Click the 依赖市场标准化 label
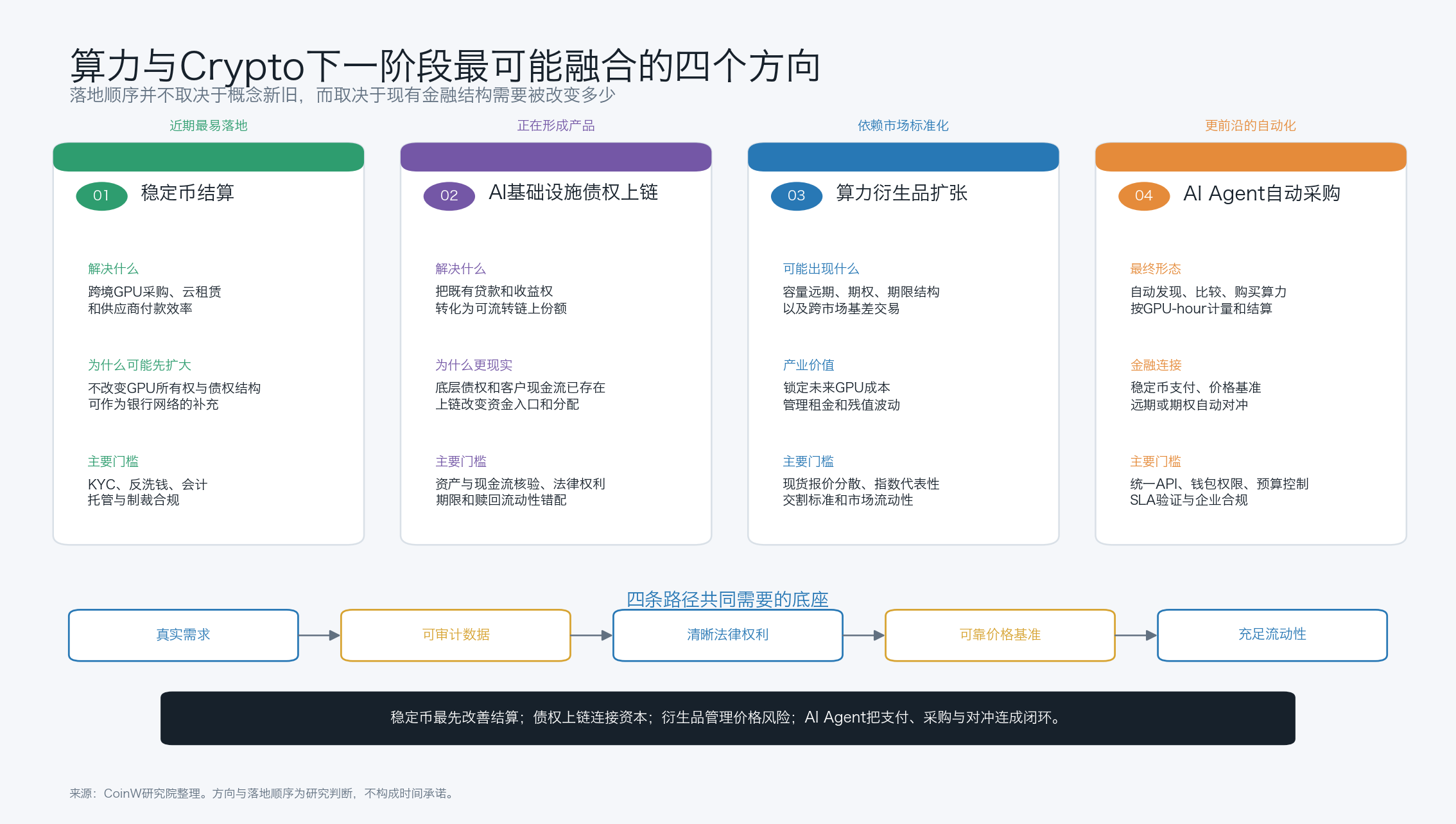This screenshot has height=824, width=1456. pos(903,126)
